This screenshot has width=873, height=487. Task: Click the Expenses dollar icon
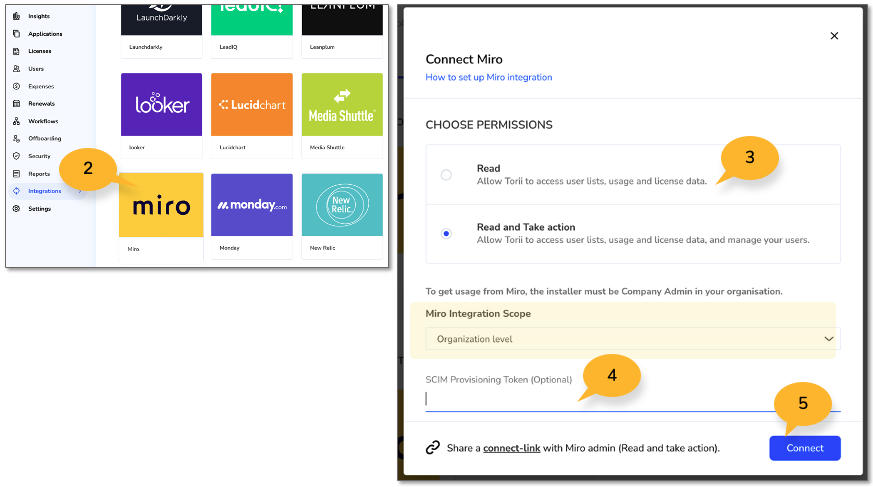(16, 86)
